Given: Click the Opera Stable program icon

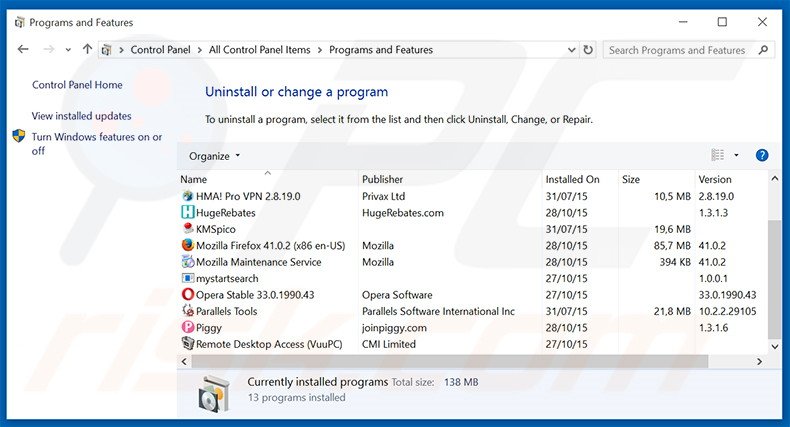Looking at the screenshot, I should 187,295.
